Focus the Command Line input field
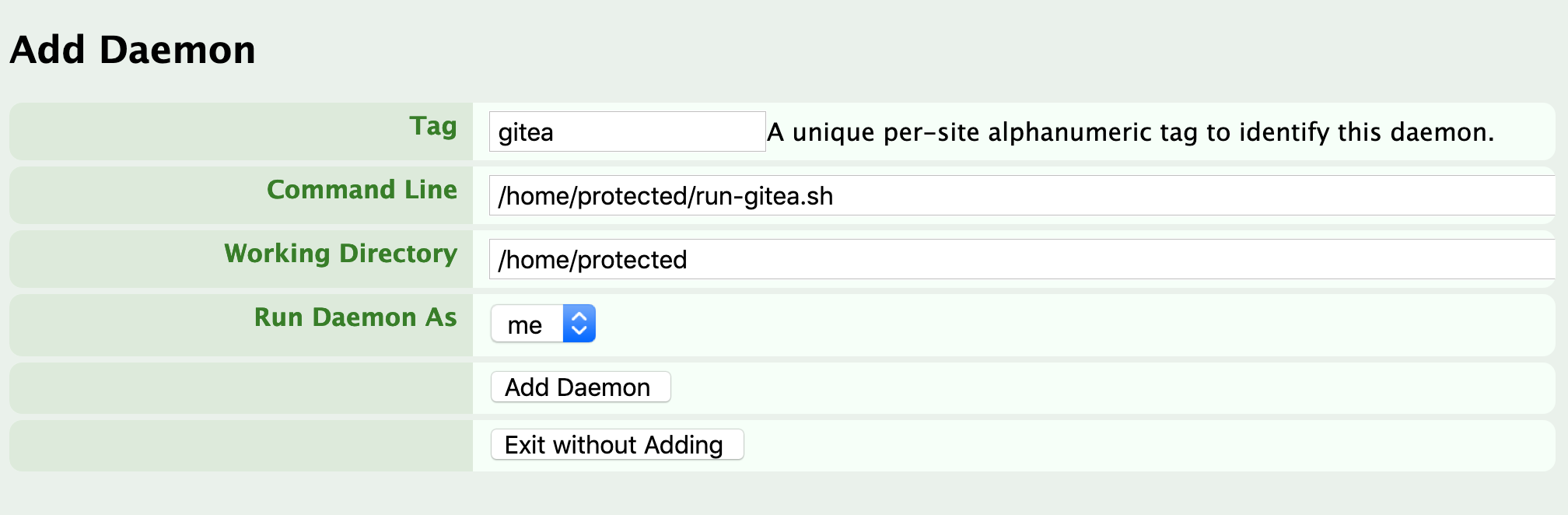Image resolution: width=1568 pixels, height=515 pixels. click(1022, 195)
